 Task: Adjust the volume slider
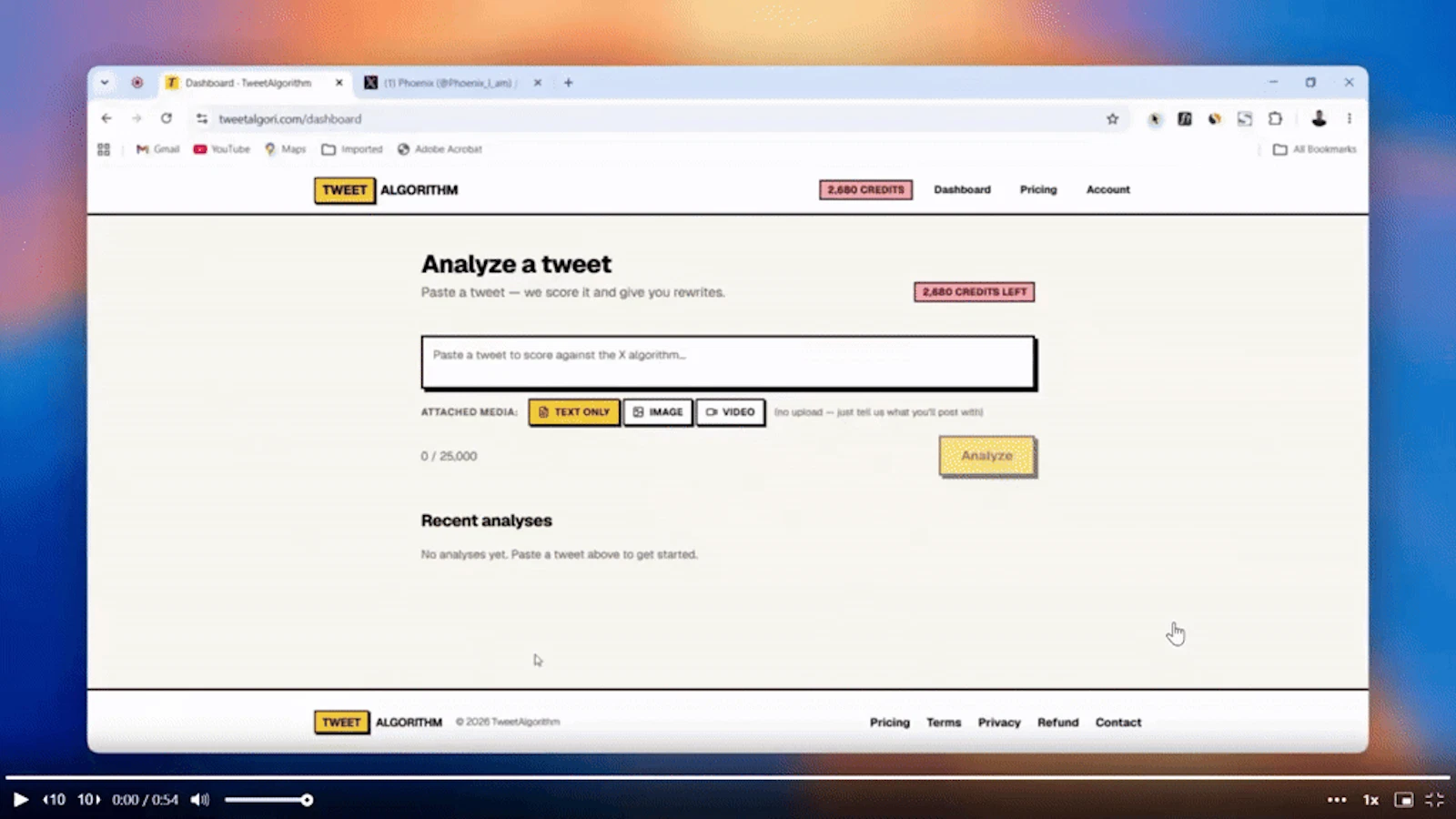coord(269,800)
